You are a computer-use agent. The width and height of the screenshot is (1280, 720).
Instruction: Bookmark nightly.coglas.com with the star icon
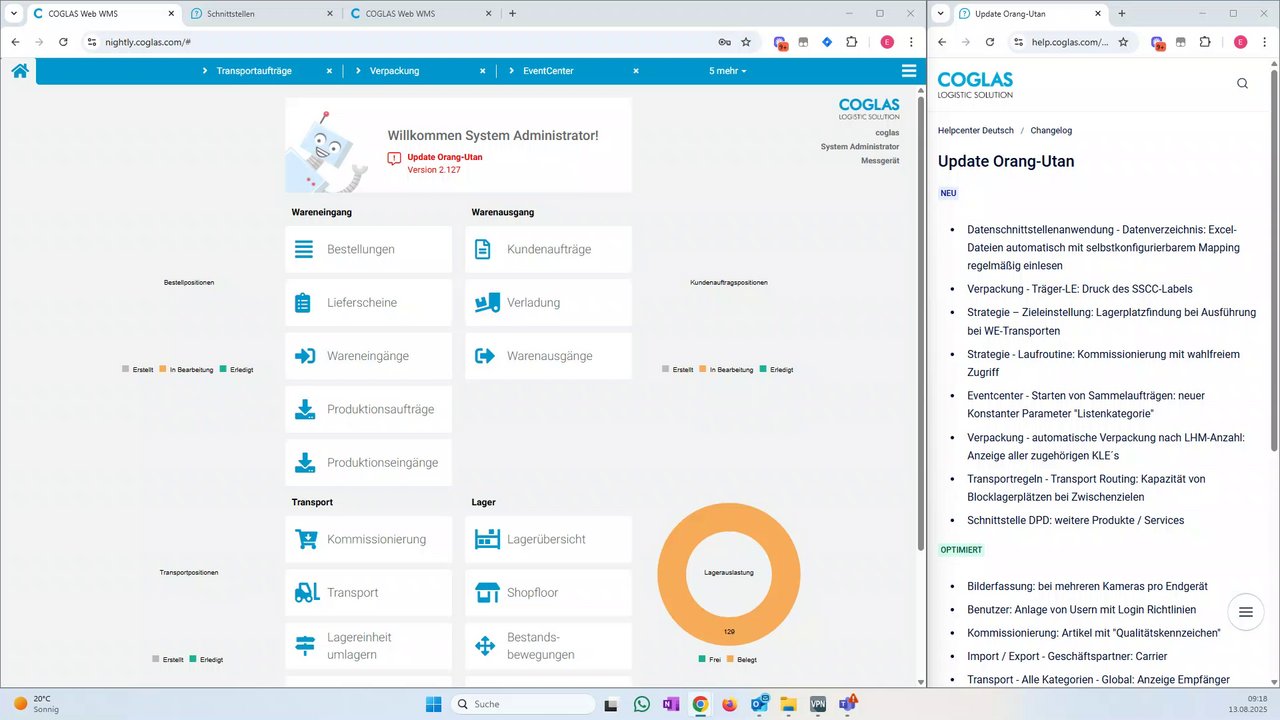pyautogui.click(x=746, y=42)
